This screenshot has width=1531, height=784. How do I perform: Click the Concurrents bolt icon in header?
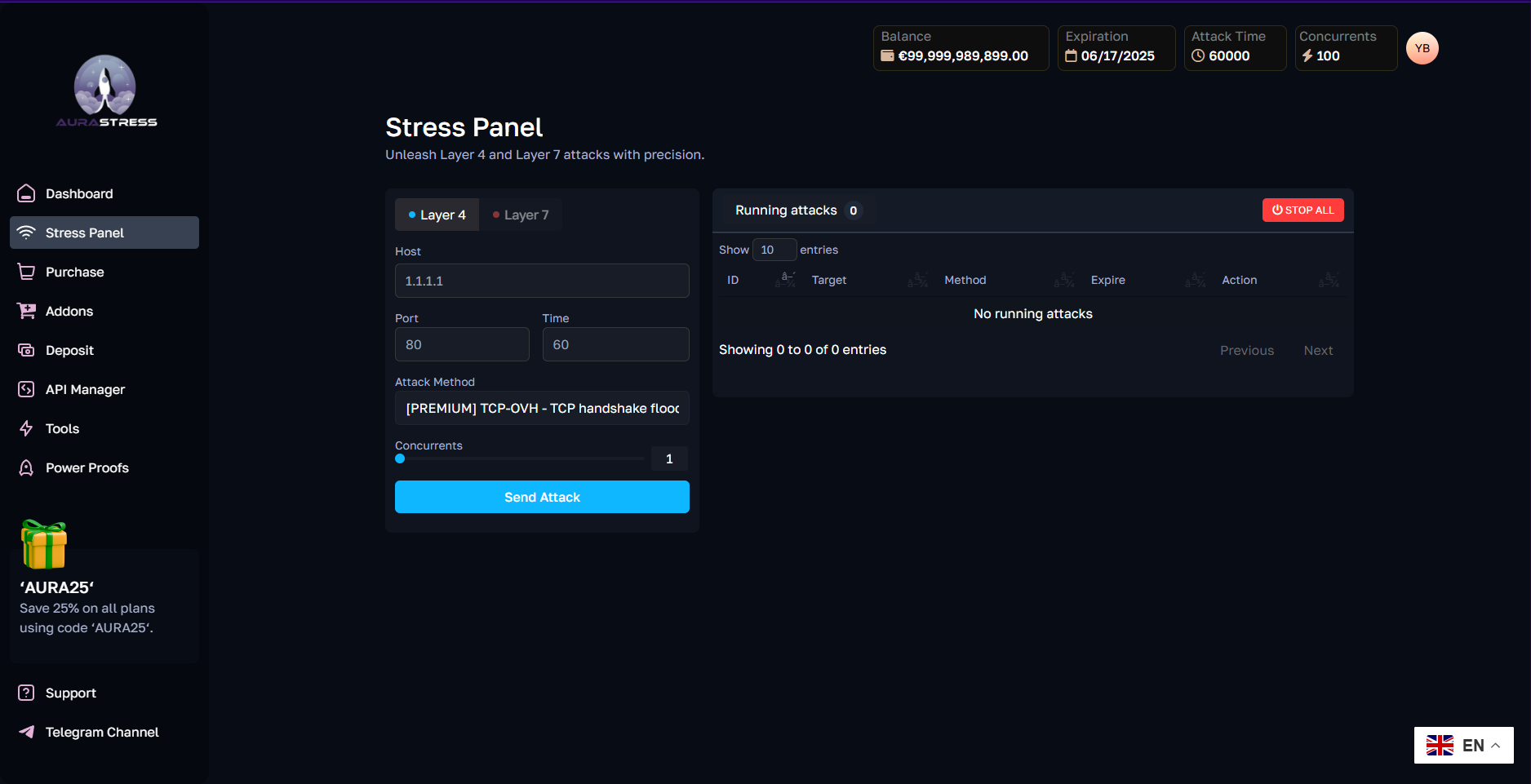[1307, 55]
